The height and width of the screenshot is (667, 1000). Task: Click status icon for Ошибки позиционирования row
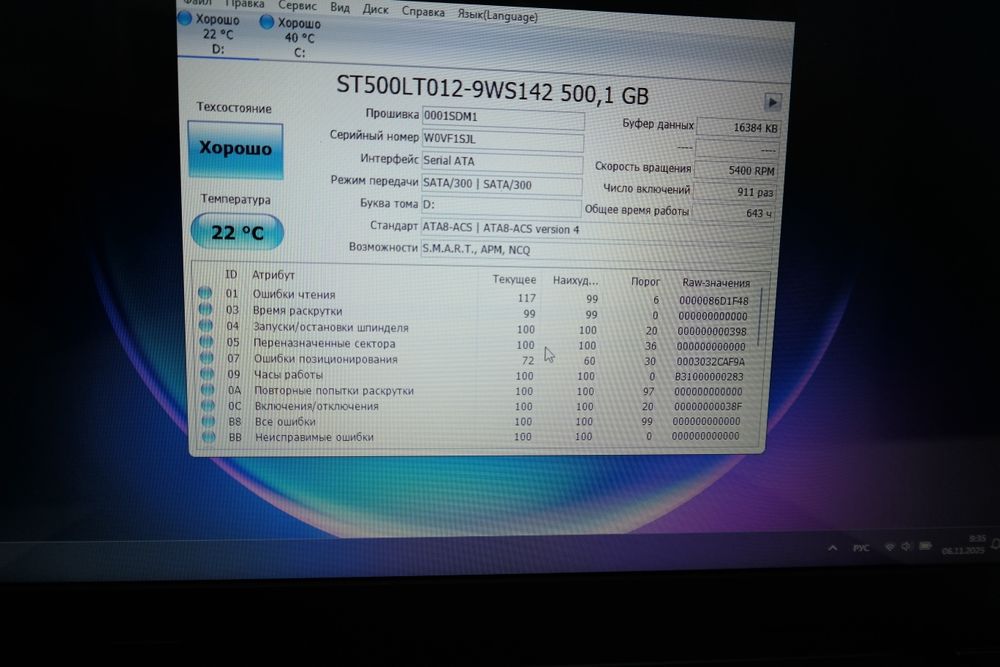tap(207, 358)
